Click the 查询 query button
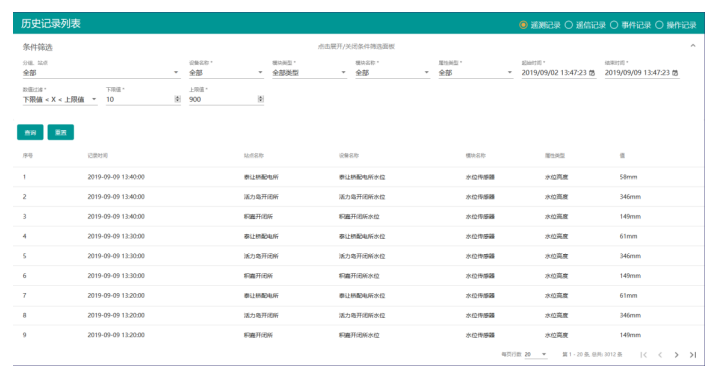The image size is (720, 374). point(30,132)
